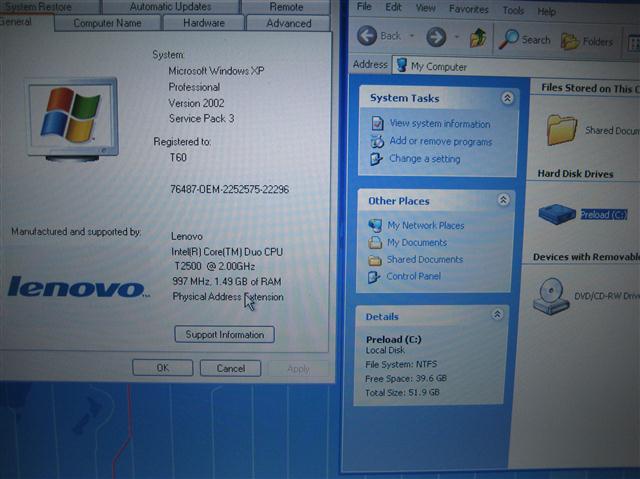Select the DVD/CD-RW Drive icon
Viewport: 640px width, 479px height.
pyautogui.click(x=551, y=296)
